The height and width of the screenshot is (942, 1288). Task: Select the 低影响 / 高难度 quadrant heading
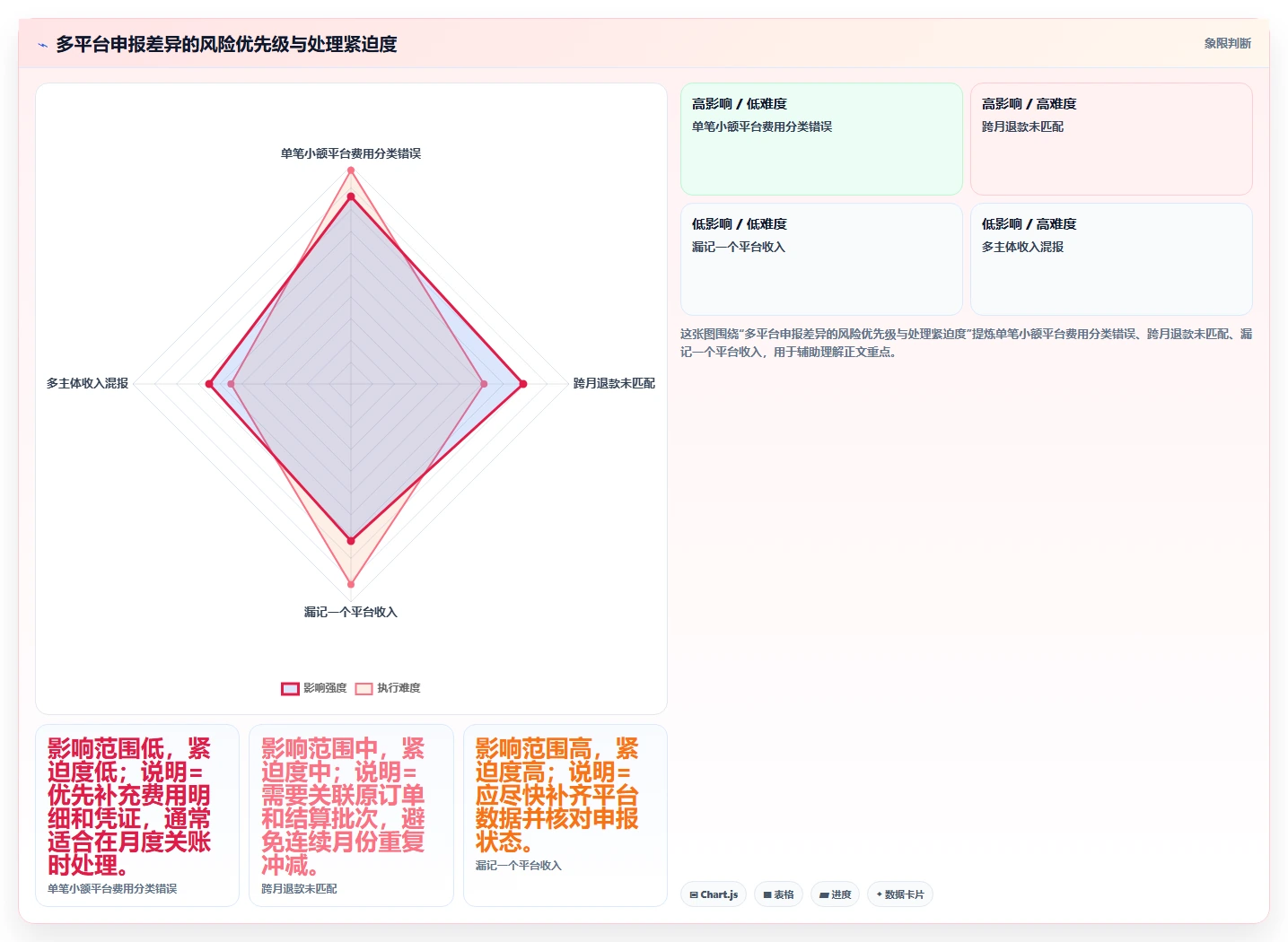pyautogui.click(x=1029, y=224)
